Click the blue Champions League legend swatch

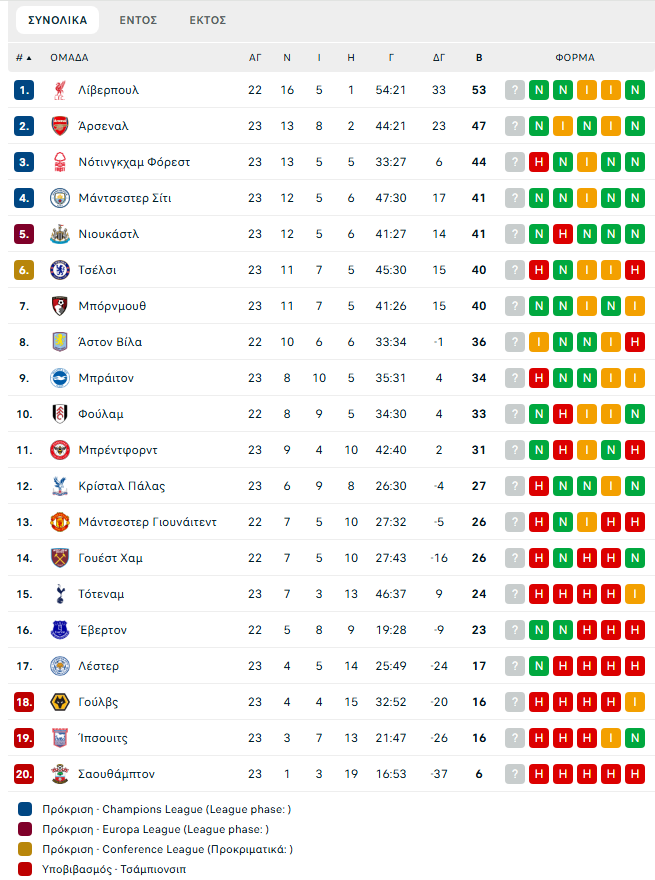pyautogui.click(x=25, y=809)
